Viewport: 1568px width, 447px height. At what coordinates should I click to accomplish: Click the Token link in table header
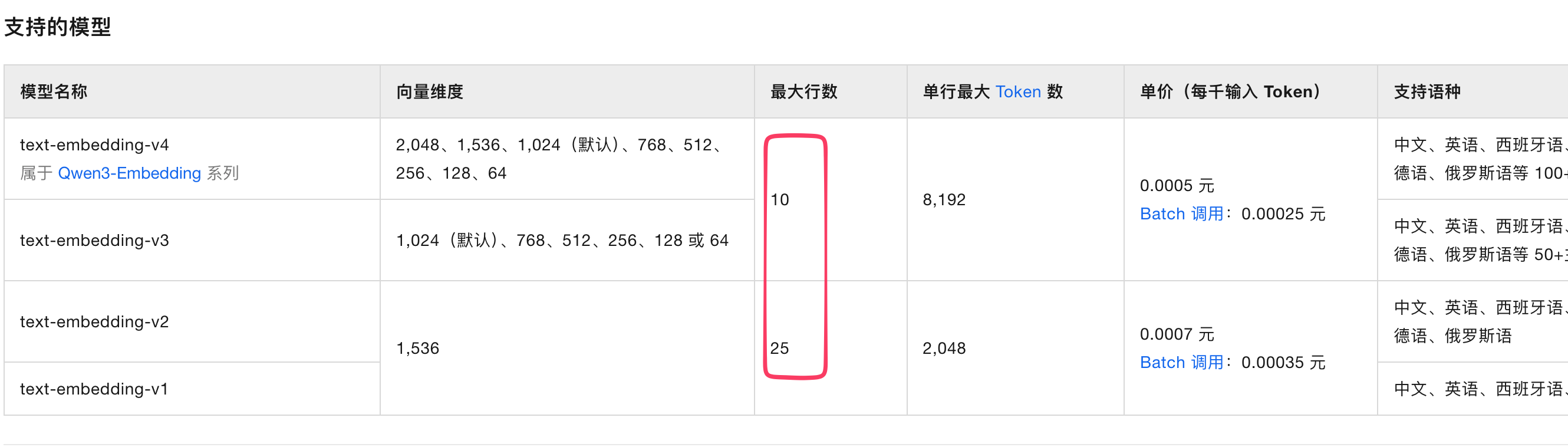click(x=1018, y=92)
